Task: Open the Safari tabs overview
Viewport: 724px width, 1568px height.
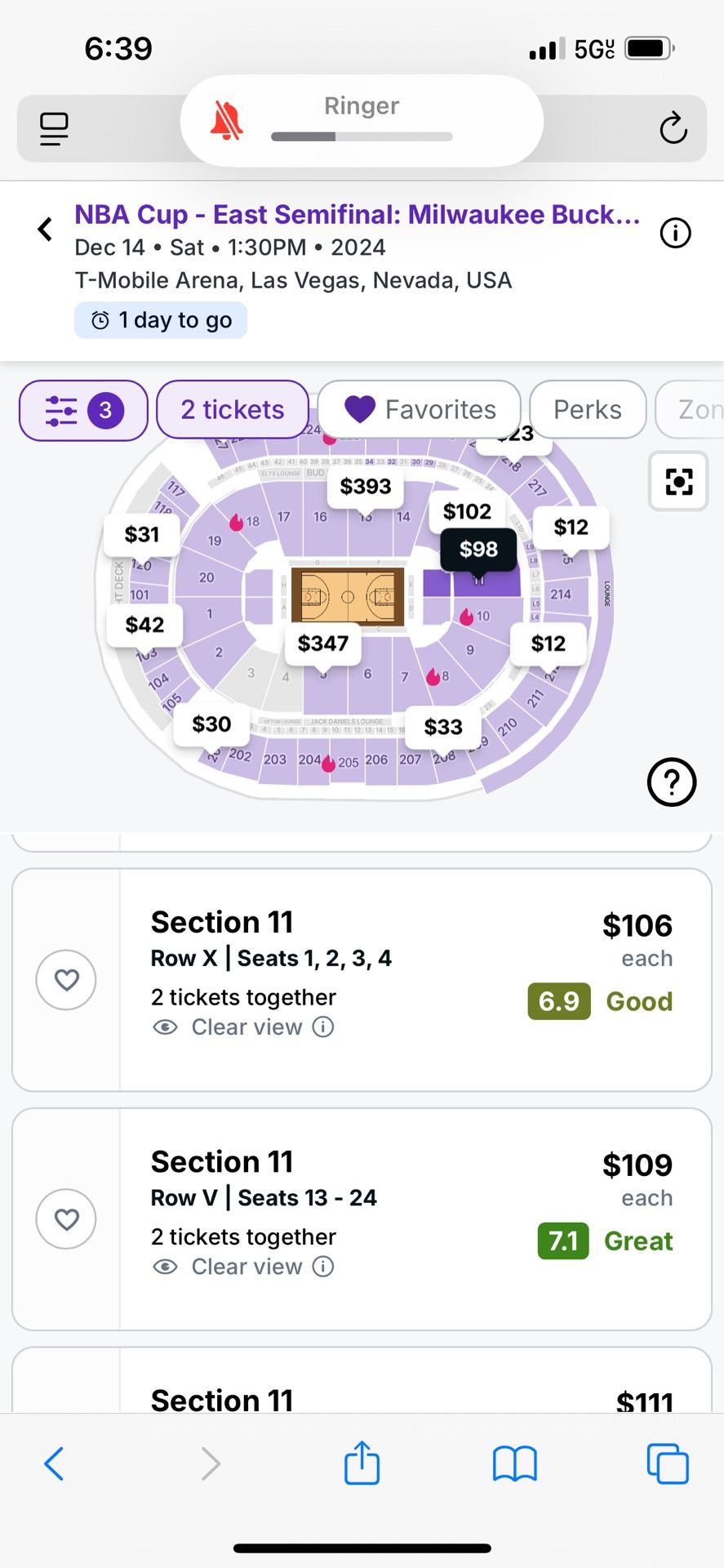Action: (667, 1463)
